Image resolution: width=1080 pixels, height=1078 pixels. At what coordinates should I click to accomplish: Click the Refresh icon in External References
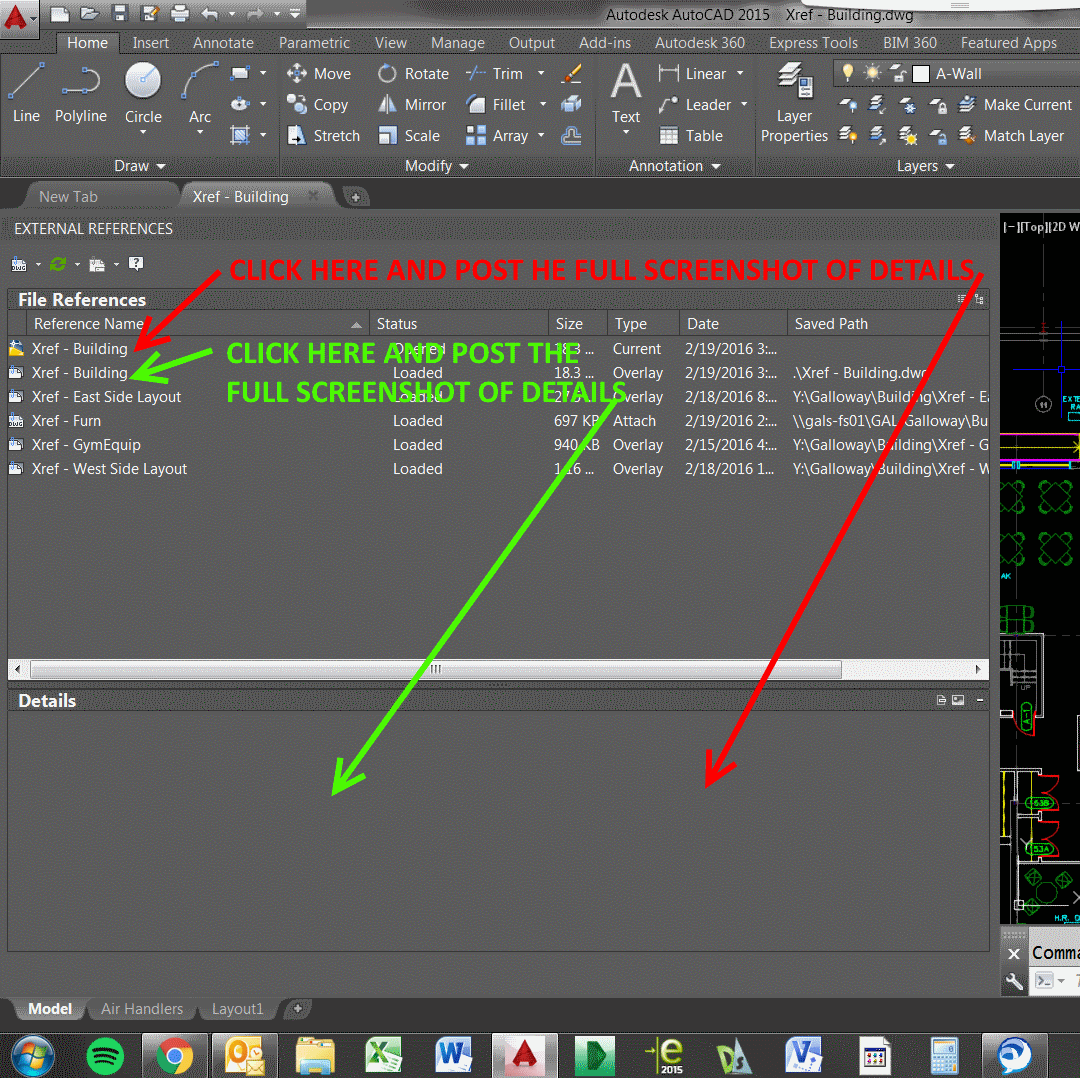point(58,264)
